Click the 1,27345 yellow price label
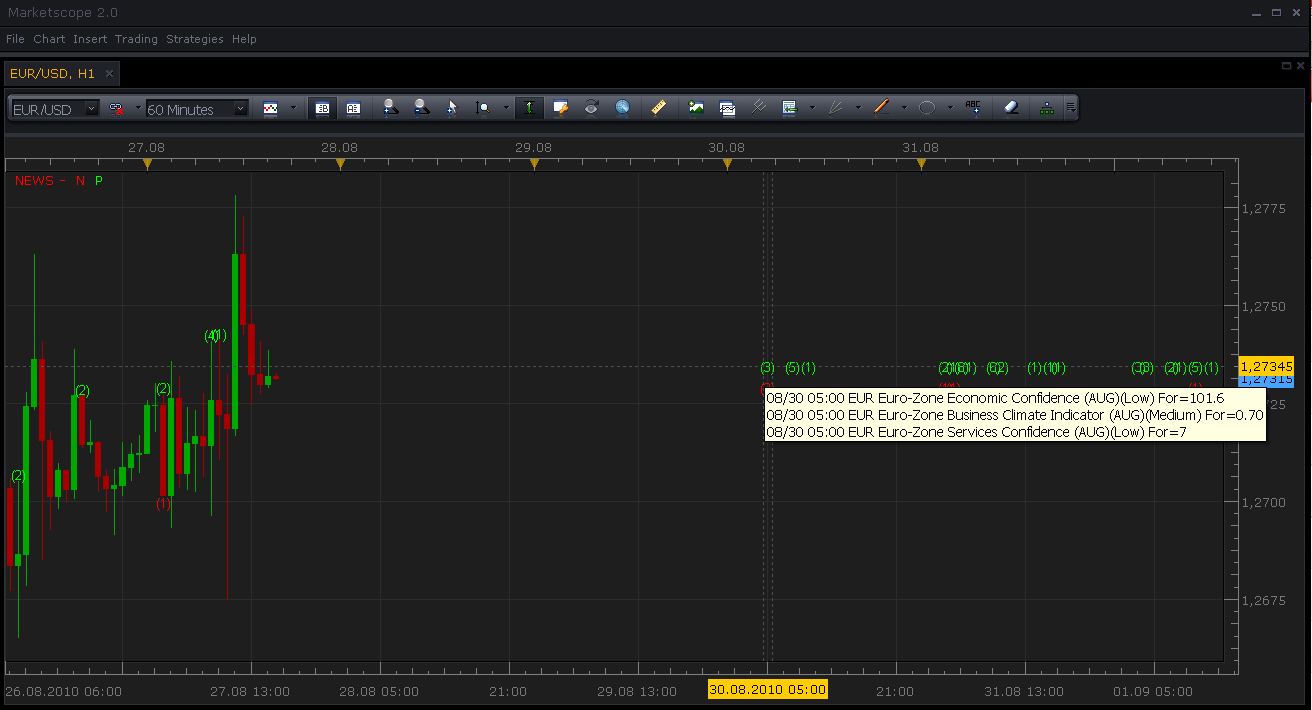Image resolution: width=1312 pixels, height=710 pixels. click(1266, 365)
